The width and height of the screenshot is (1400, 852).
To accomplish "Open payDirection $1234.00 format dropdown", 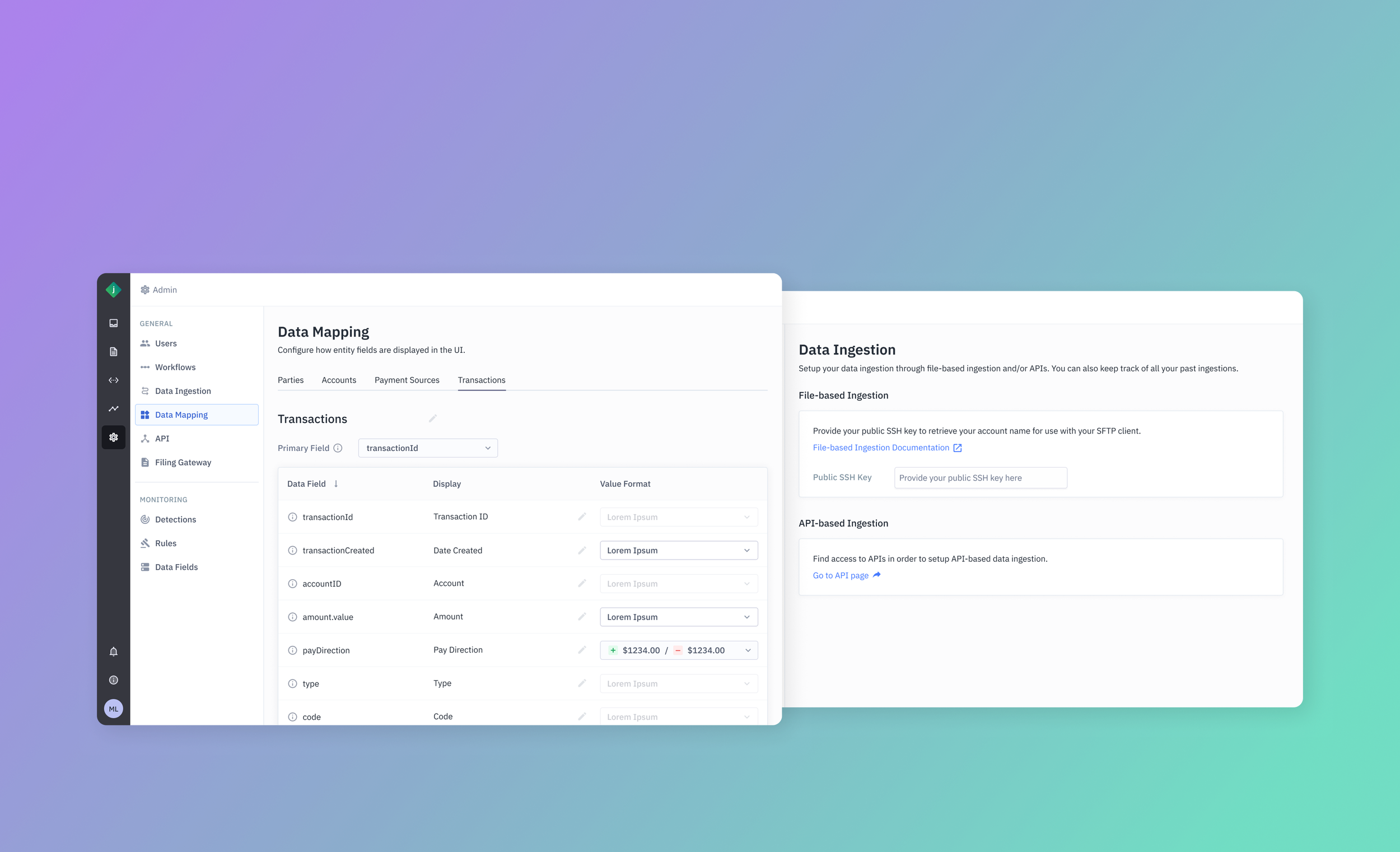I will [x=678, y=650].
